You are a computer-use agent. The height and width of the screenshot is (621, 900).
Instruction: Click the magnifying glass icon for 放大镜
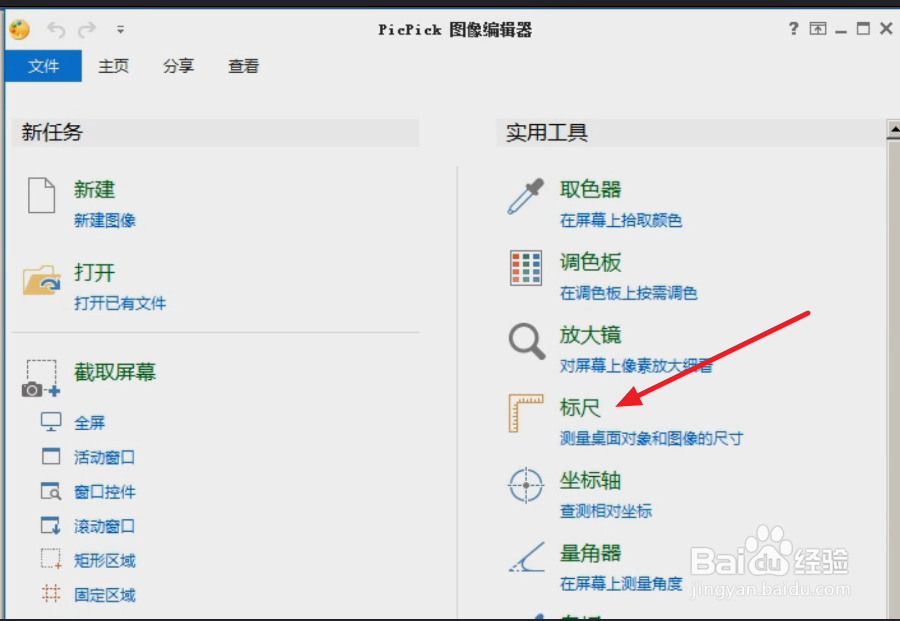pos(526,341)
